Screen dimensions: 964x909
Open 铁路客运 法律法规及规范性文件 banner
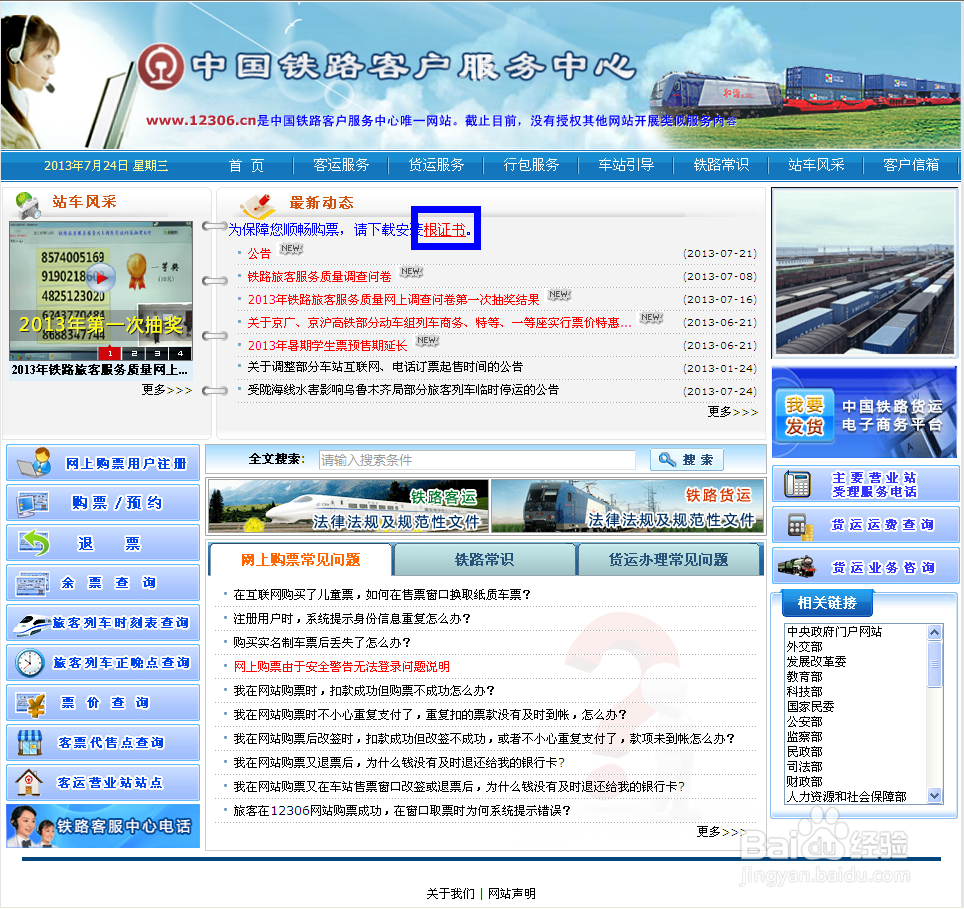[349, 506]
